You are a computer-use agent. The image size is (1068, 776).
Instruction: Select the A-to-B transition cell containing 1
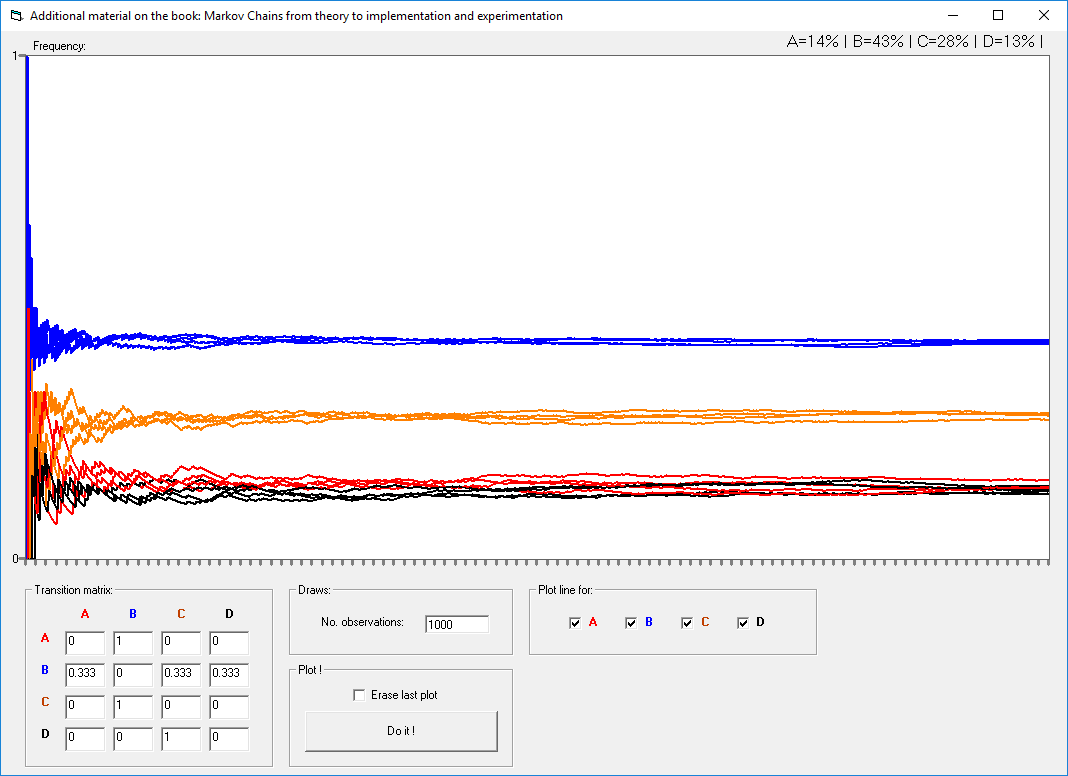[x=133, y=642]
